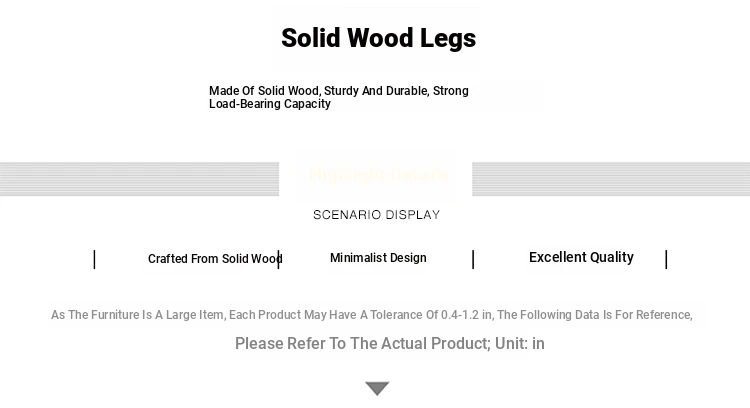Click the 'Solid Wood Legs' heading
The width and height of the screenshot is (750, 408).
(x=378, y=38)
